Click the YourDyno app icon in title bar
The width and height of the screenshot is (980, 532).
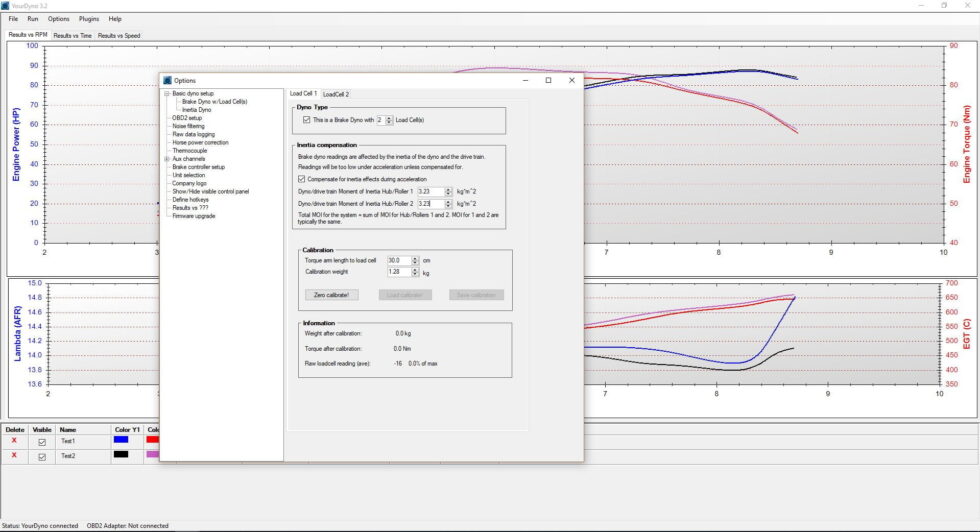pos(6,5)
